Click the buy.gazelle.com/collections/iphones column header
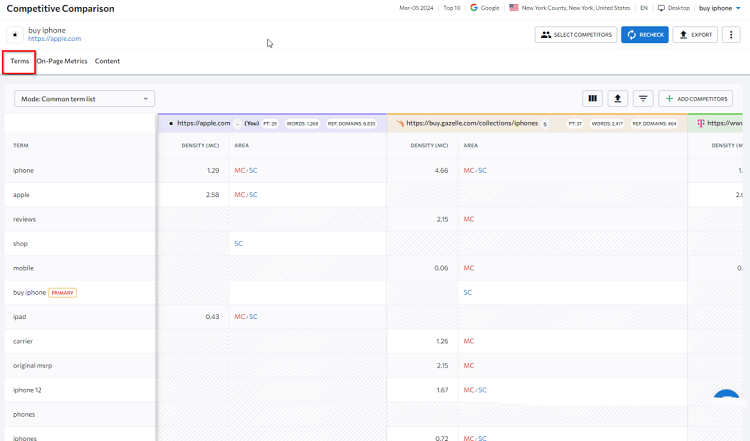 pos(472,123)
